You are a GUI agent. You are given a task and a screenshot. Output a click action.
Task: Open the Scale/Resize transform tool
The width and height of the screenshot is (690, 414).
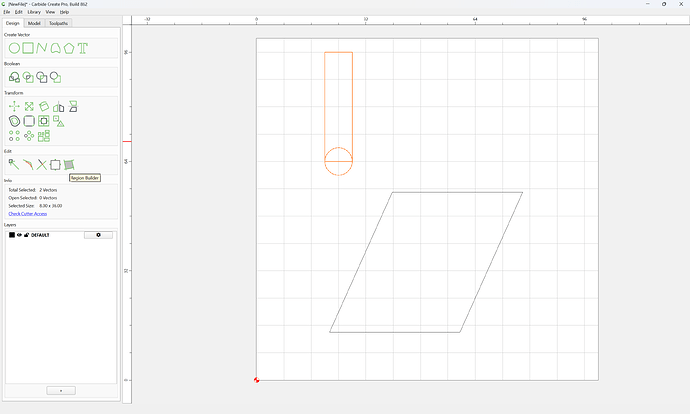tap(29, 106)
